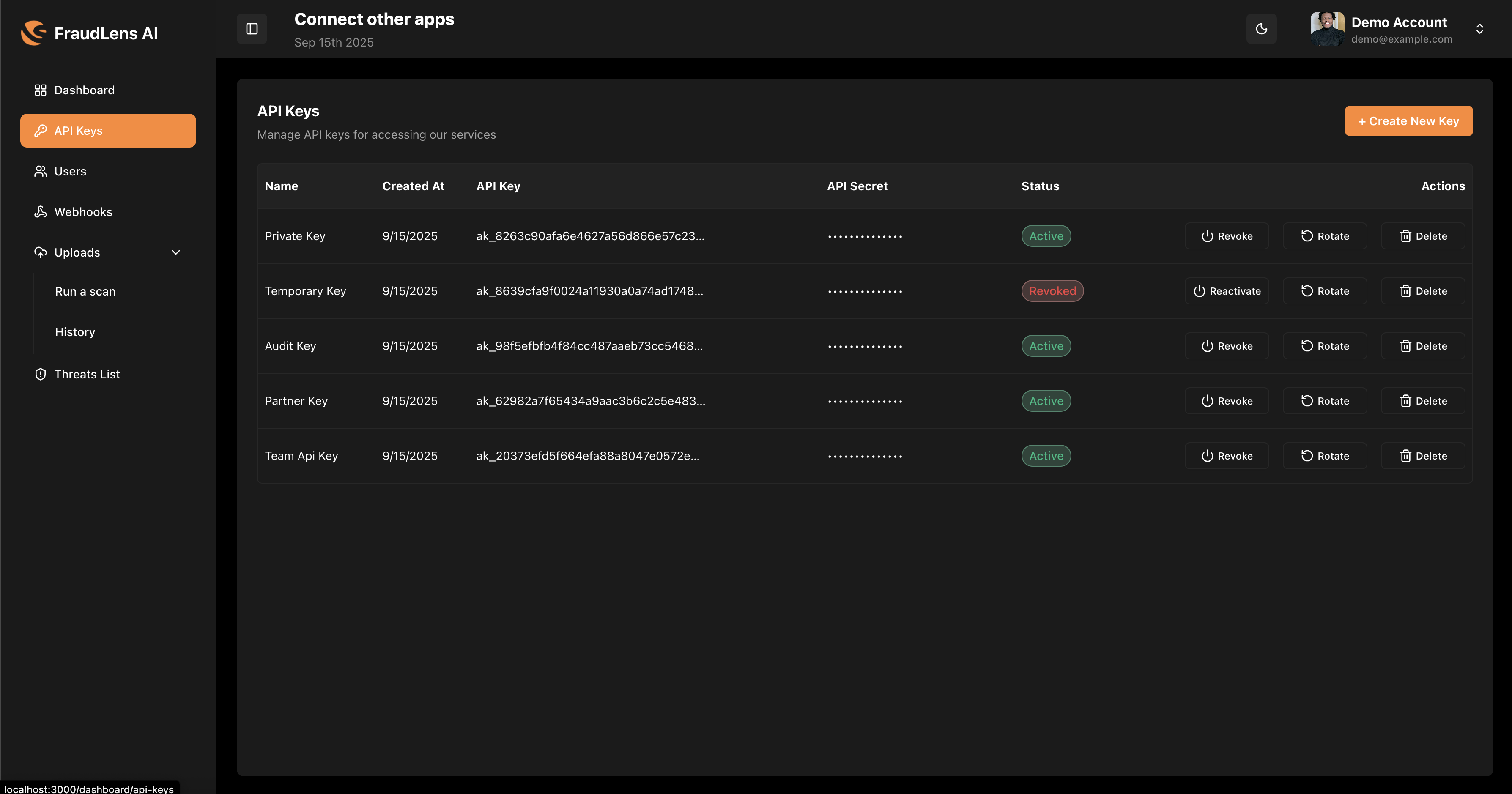
Task: Expand account options with the chevron arrows
Action: [1480, 28]
